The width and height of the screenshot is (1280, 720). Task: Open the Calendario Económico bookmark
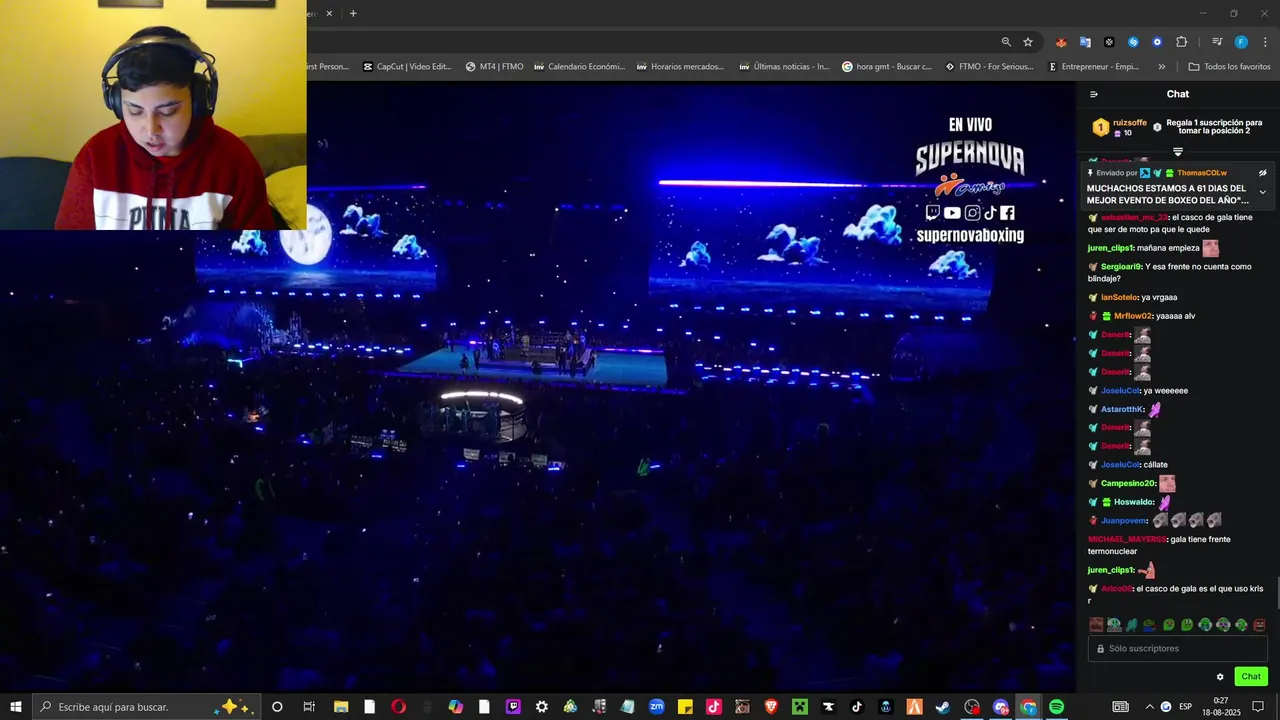tap(579, 67)
